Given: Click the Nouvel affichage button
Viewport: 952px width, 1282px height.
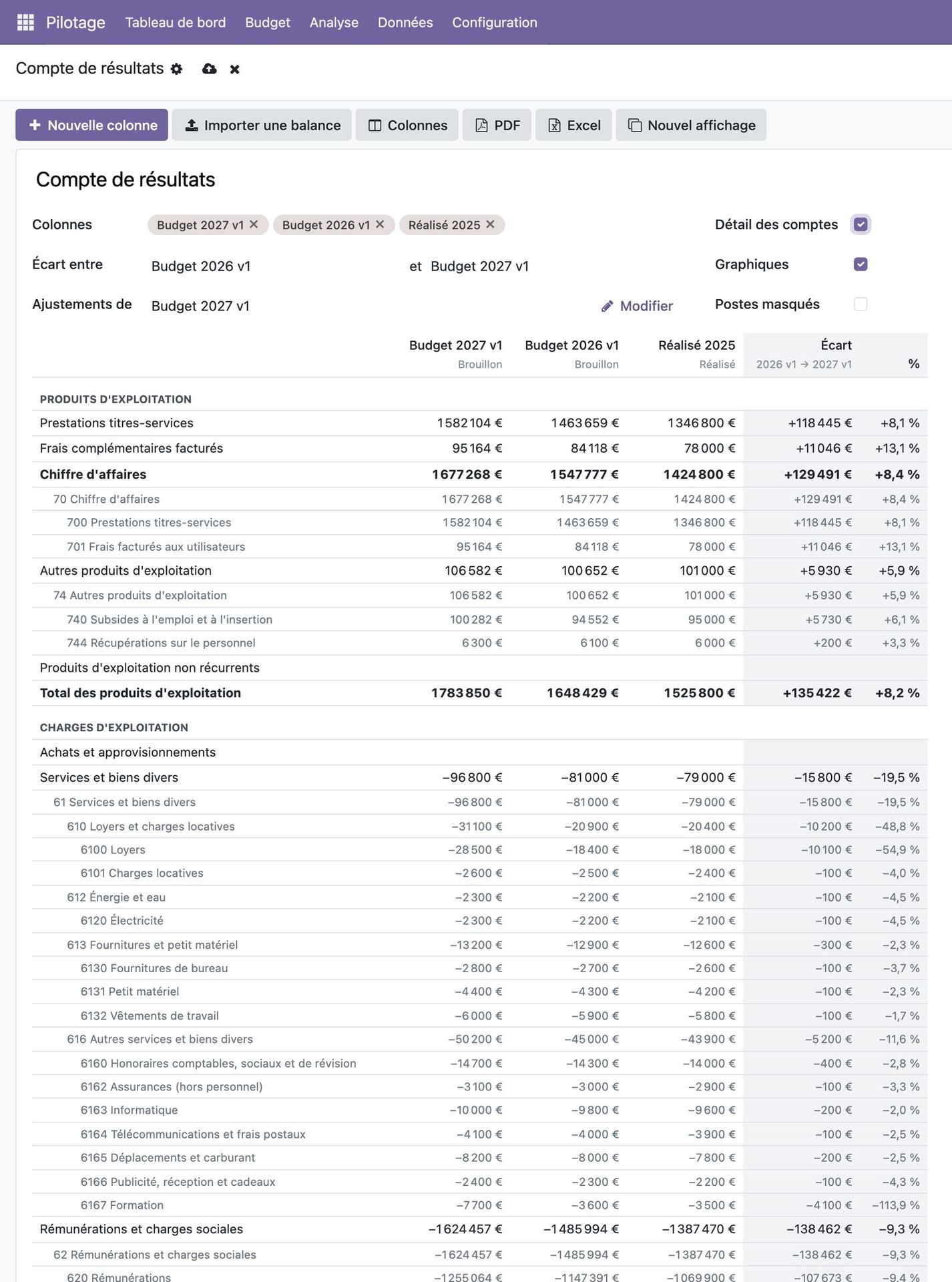Looking at the screenshot, I should click(691, 125).
